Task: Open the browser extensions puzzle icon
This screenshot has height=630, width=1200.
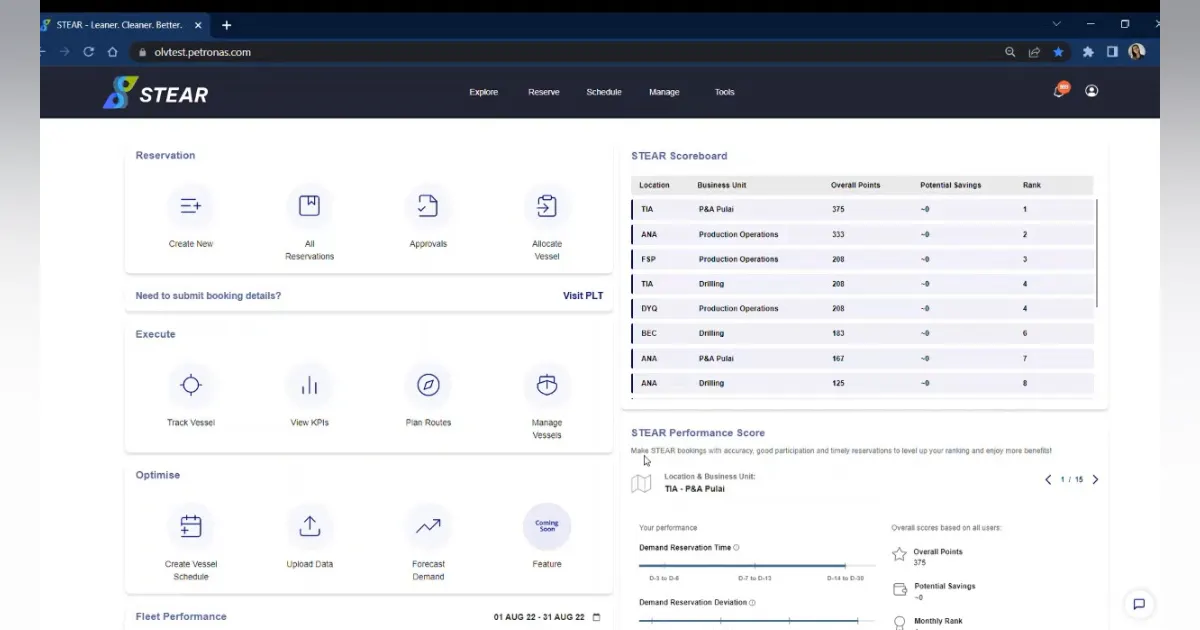Action: tap(1088, 52)
